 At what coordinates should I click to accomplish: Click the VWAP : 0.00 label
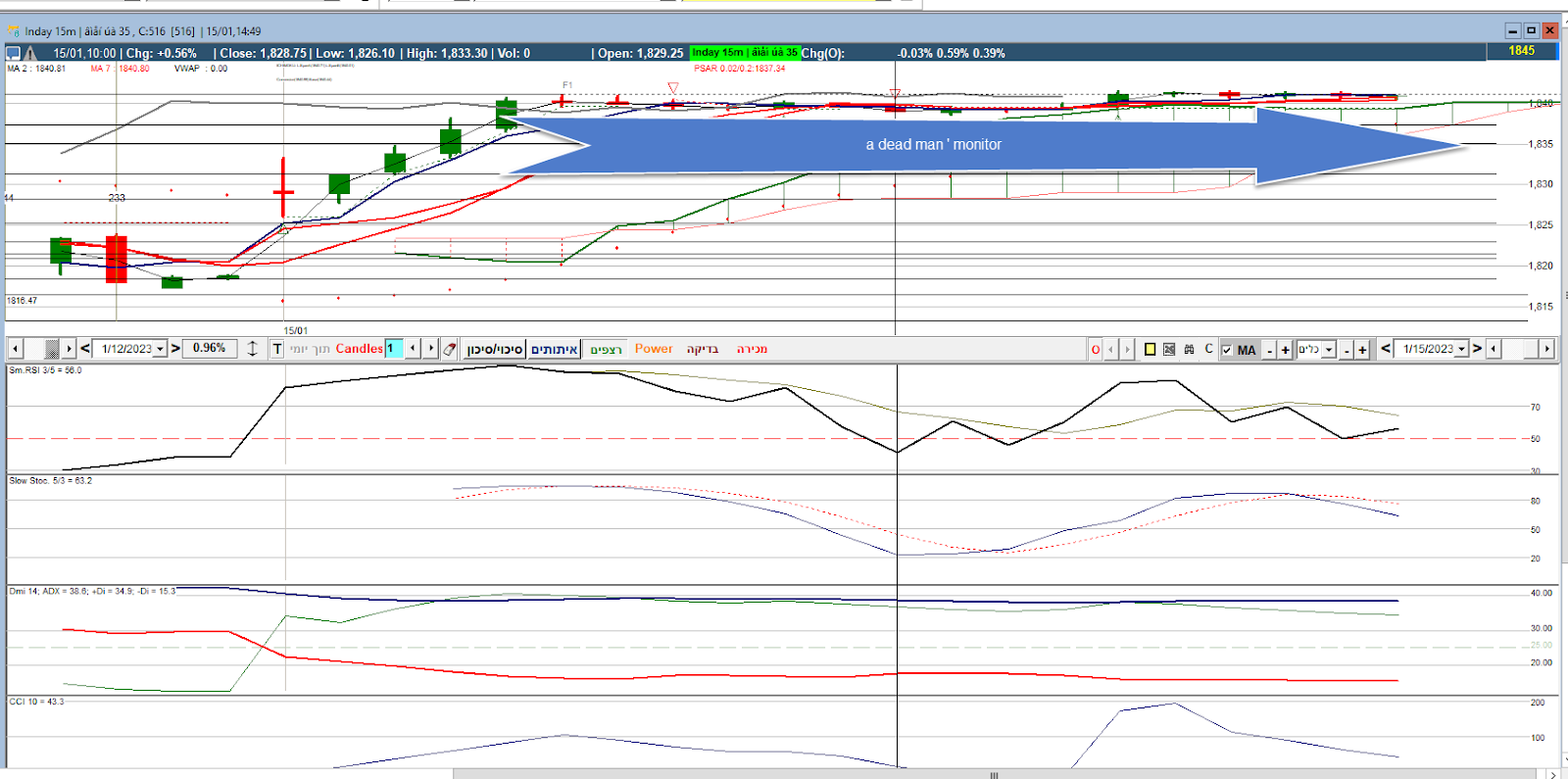coord(201,69)
